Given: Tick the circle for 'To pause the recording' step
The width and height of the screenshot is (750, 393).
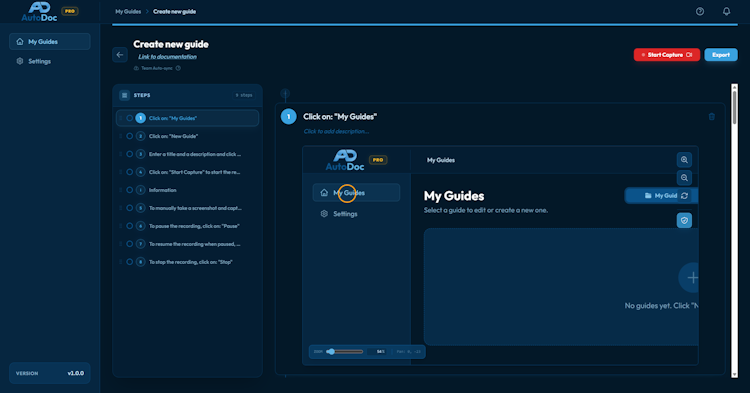Looking at the screenshot, I should pos(130,226).
